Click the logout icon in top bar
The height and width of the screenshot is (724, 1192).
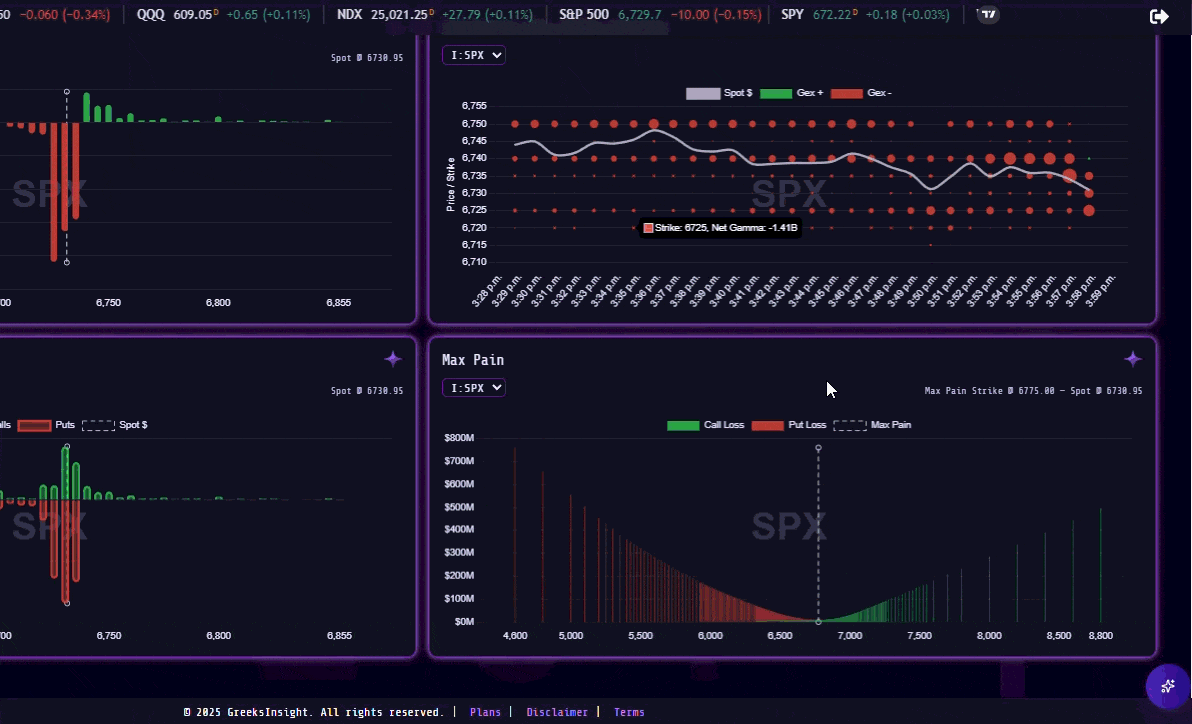(x=1159, y=16)
